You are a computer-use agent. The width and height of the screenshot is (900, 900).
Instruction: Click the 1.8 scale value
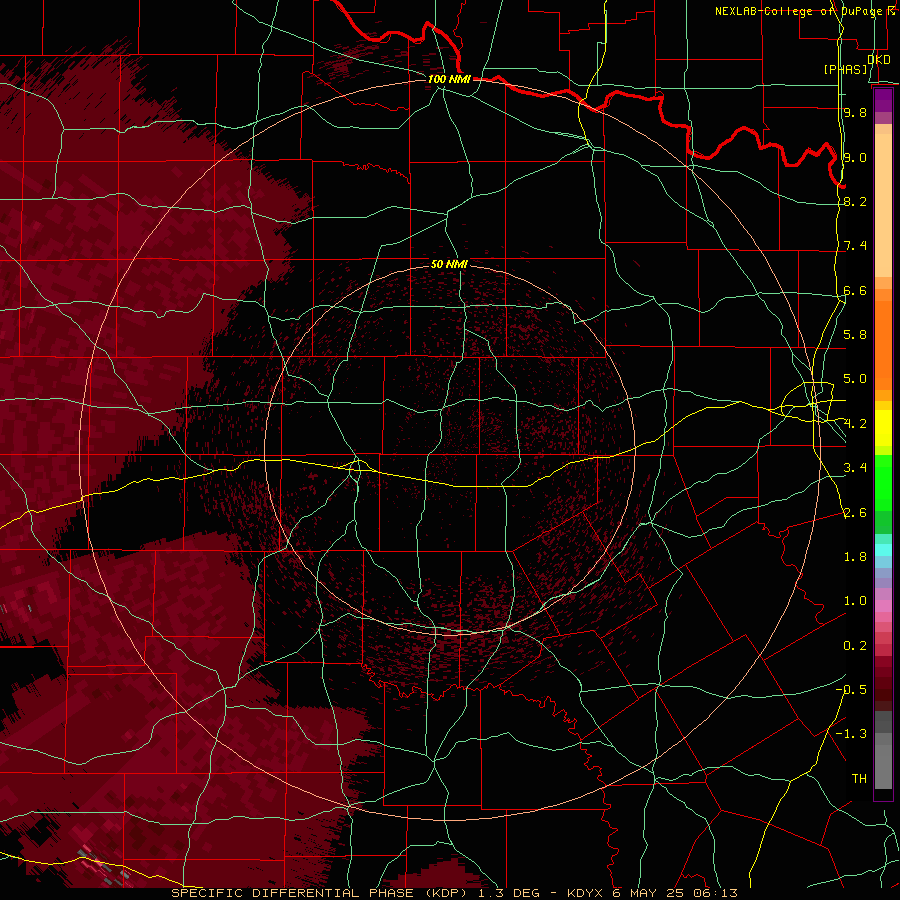tap(855, 557)
